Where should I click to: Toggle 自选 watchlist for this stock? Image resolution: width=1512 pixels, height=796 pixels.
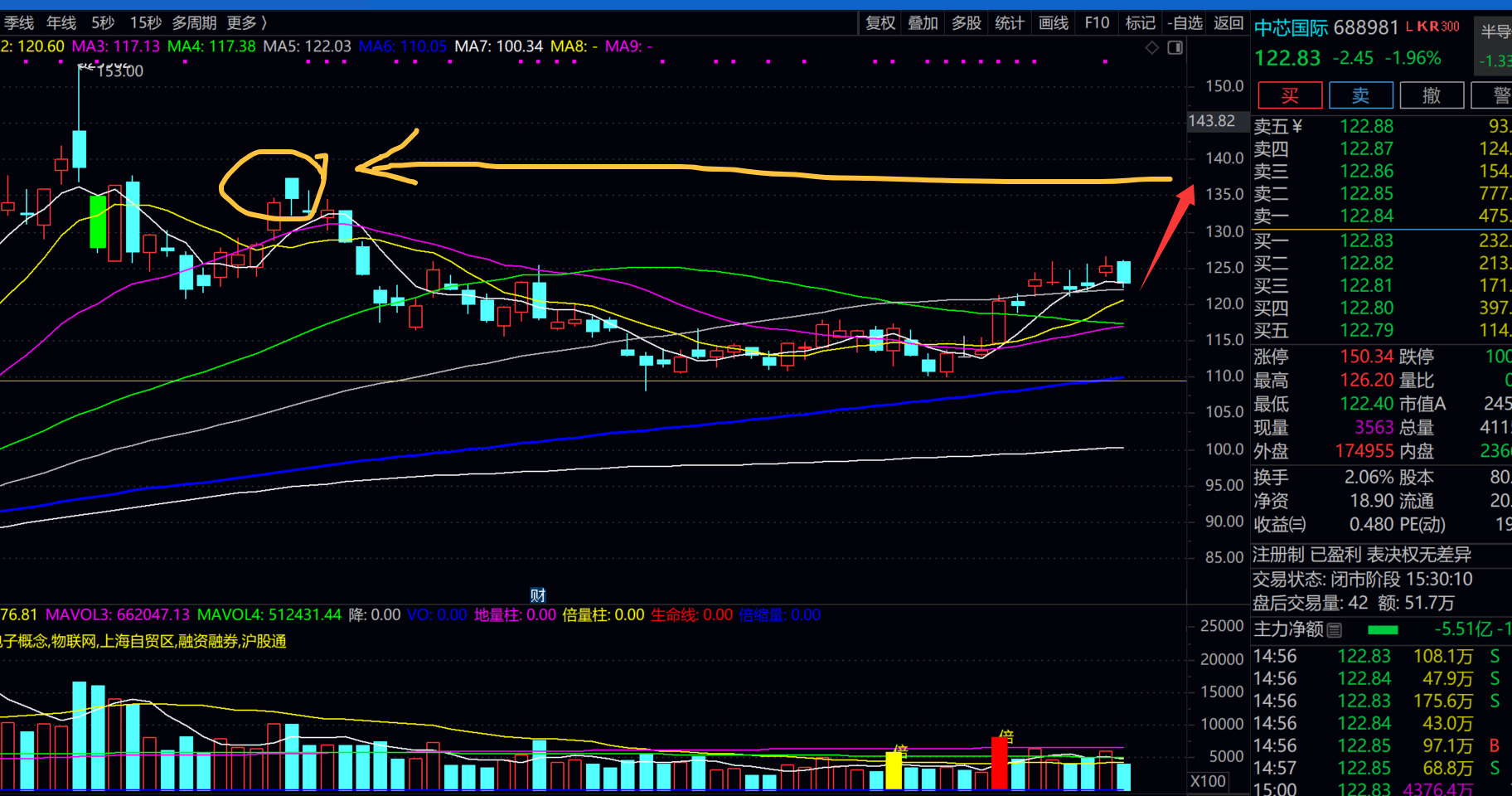click(x=1185, y=23)
